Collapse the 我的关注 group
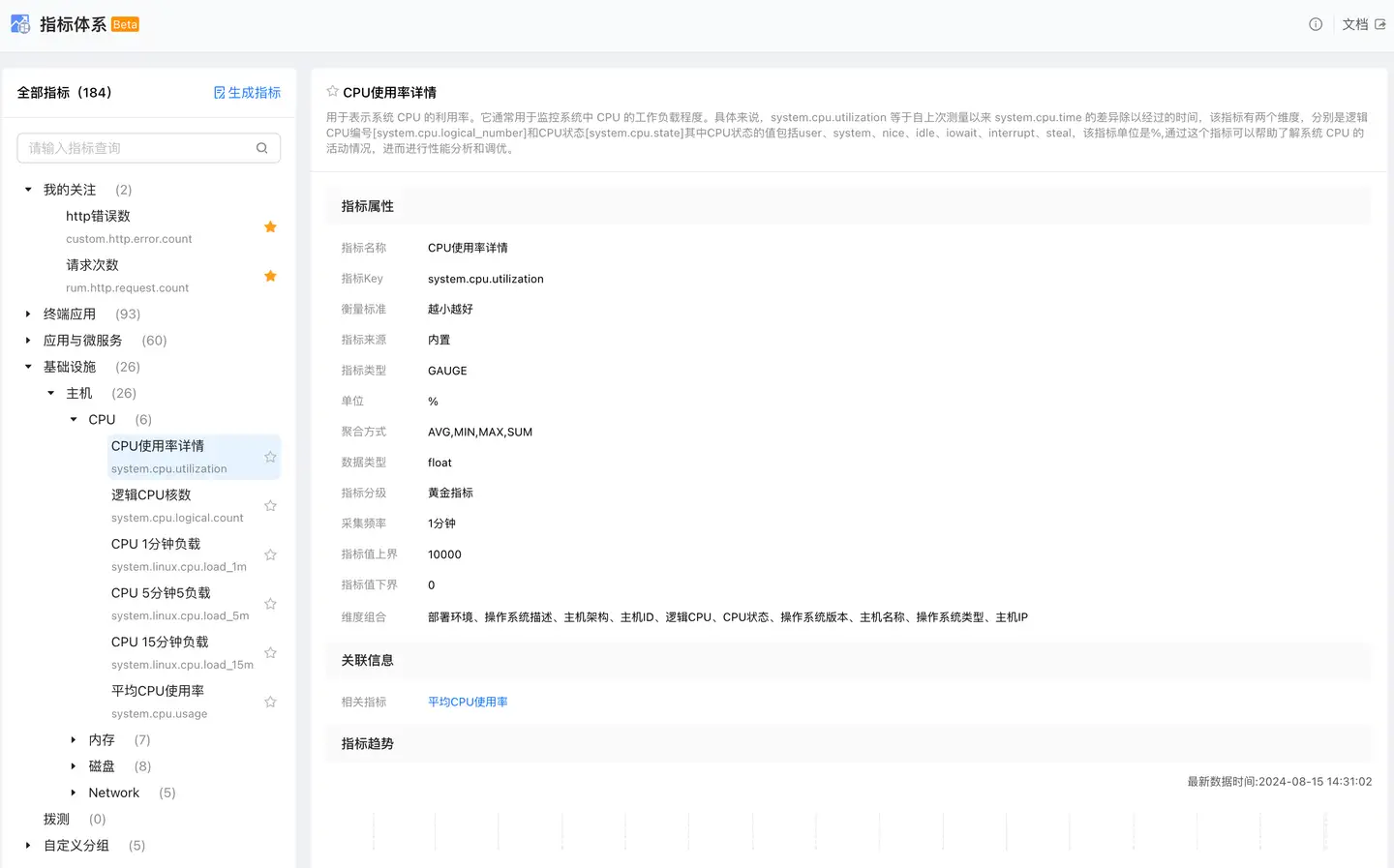1394x868 pixels. click(x=28, y=190)
